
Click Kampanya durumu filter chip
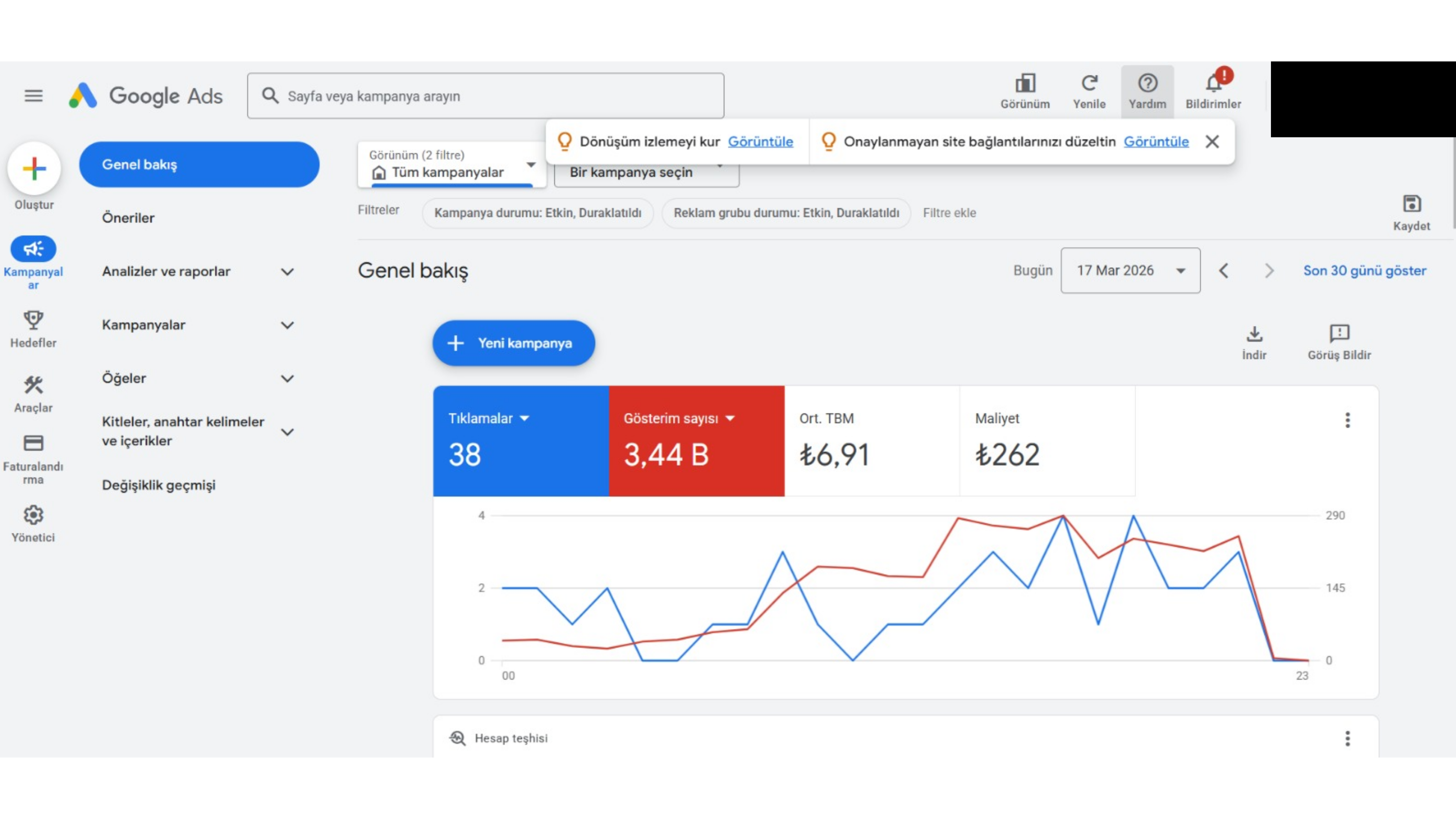pyautogui.click(x=538, y=213)
